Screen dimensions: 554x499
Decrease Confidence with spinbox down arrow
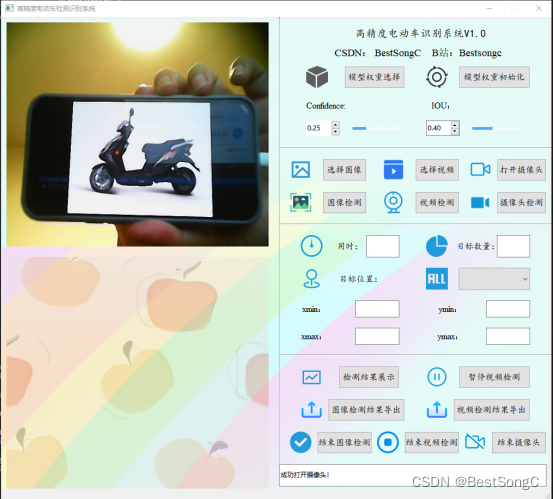click(336, 131)
